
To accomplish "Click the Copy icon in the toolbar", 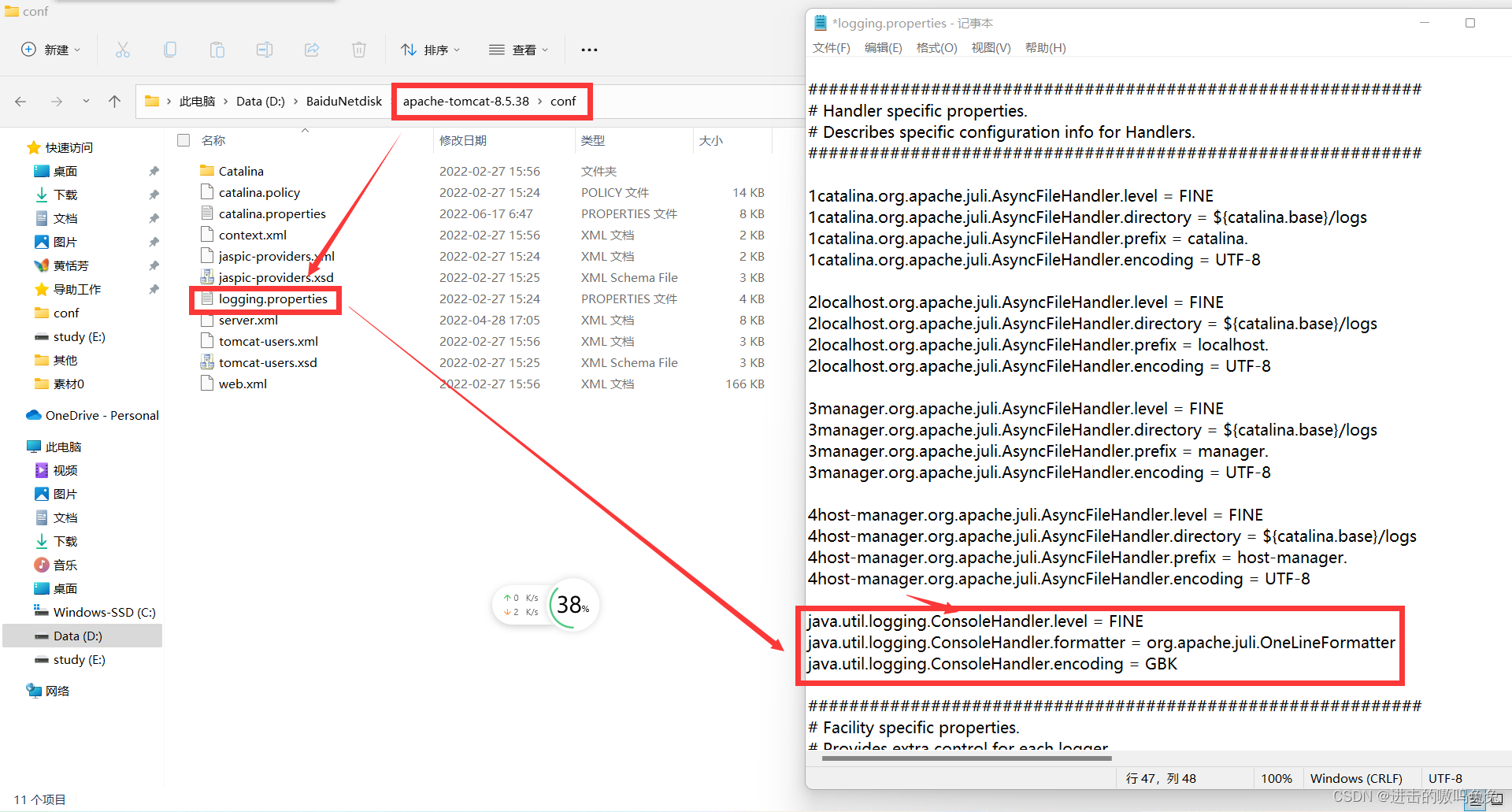I will (x=169, y=49).
